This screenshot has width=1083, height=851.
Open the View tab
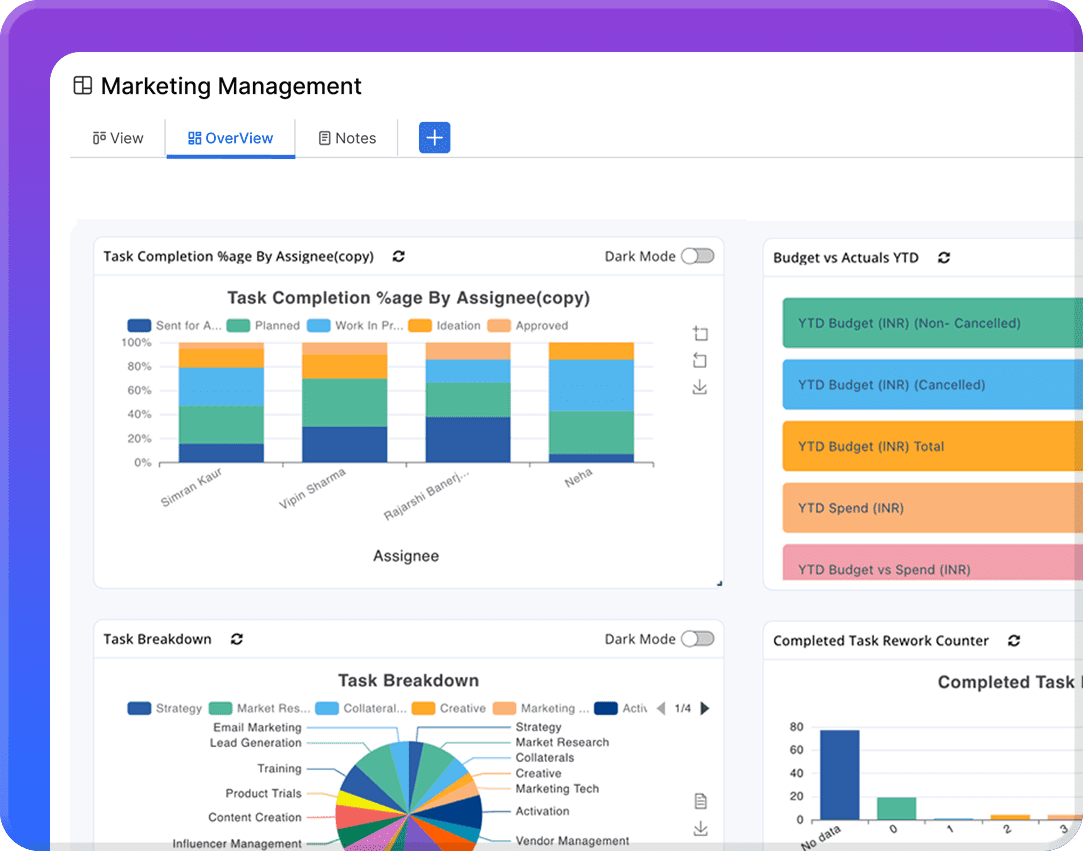118,138
